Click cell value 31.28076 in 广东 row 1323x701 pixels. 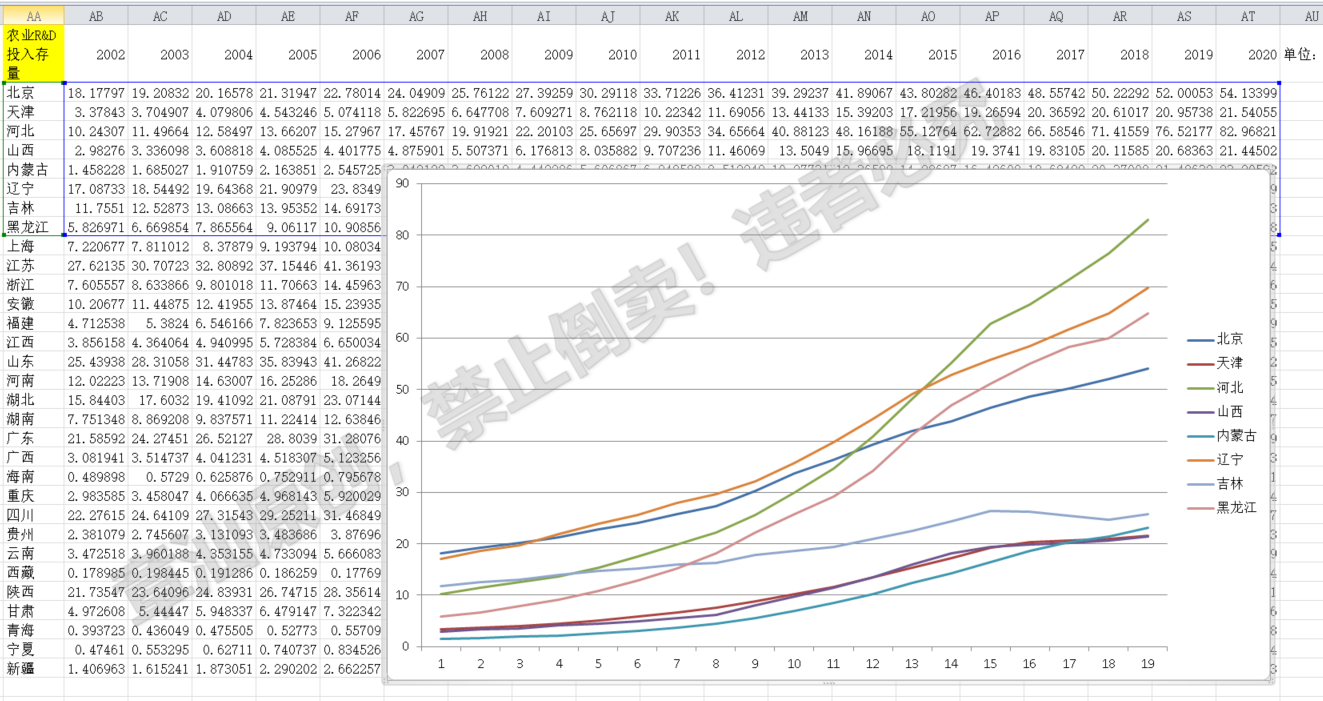352,437
